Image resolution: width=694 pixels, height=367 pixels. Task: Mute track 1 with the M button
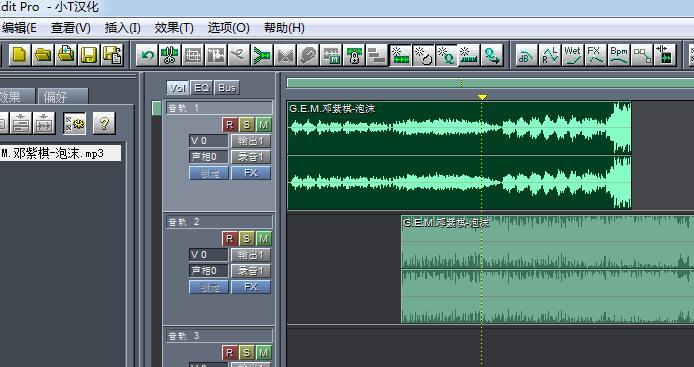click(264, 125)
